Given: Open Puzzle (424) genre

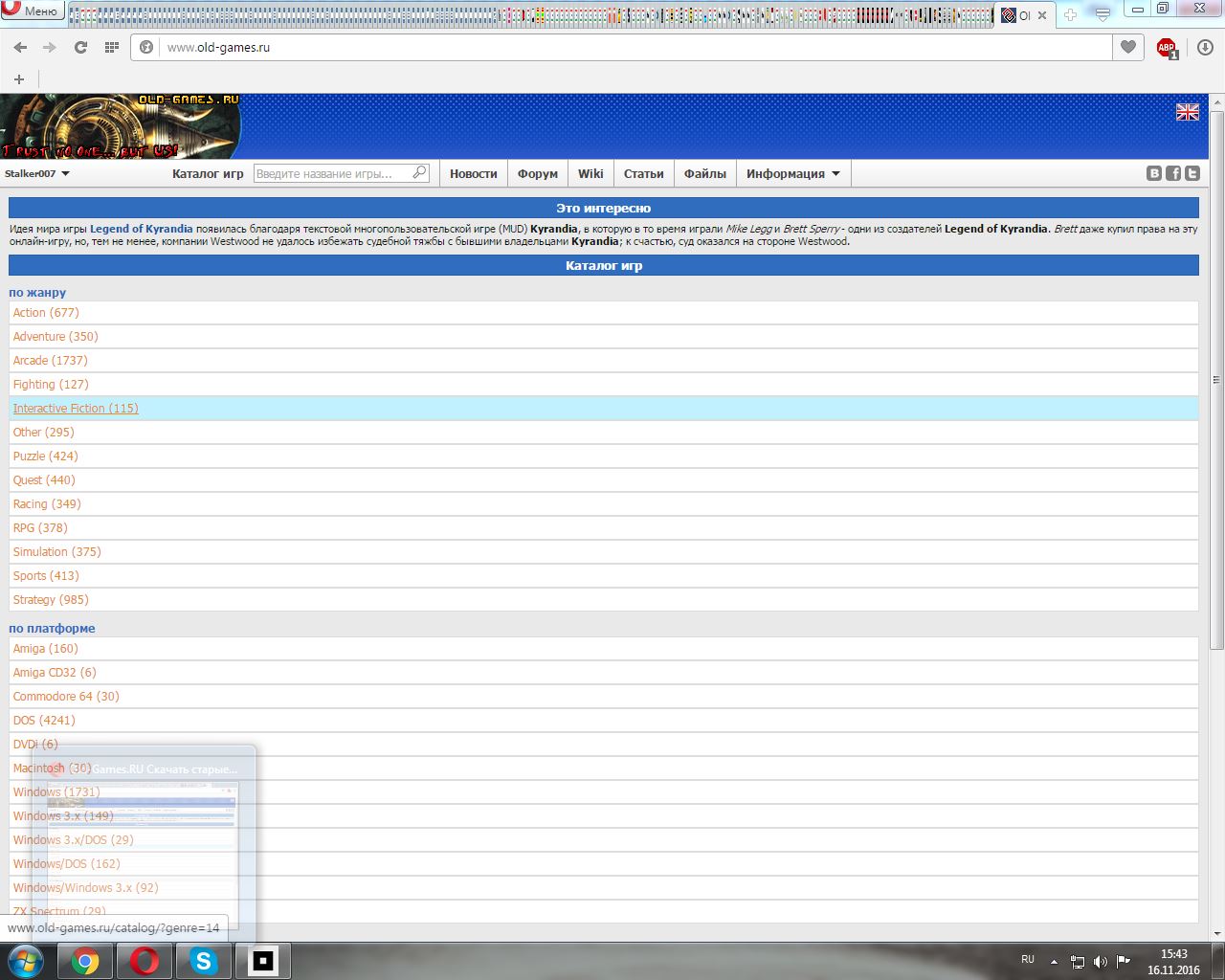Looking at the screenshot, I should coord(45,457).
